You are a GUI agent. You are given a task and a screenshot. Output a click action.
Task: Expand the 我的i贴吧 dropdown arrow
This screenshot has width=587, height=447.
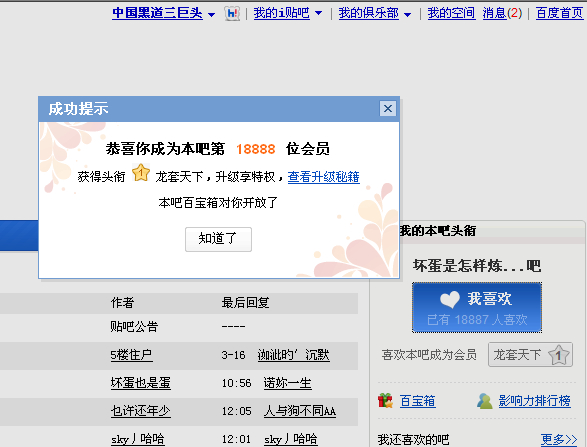click(318, 13)
